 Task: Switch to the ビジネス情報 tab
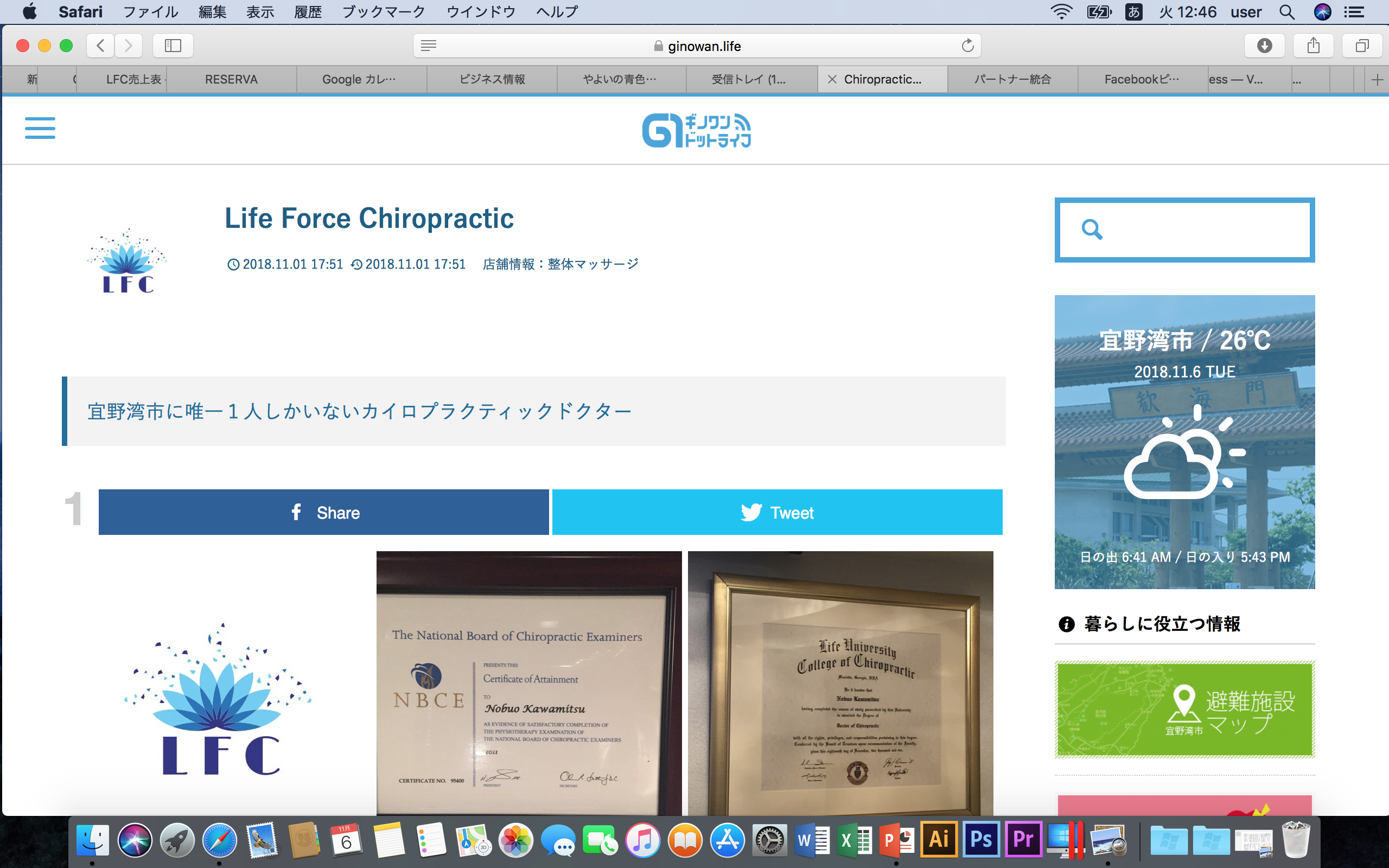tap(492, 79)
